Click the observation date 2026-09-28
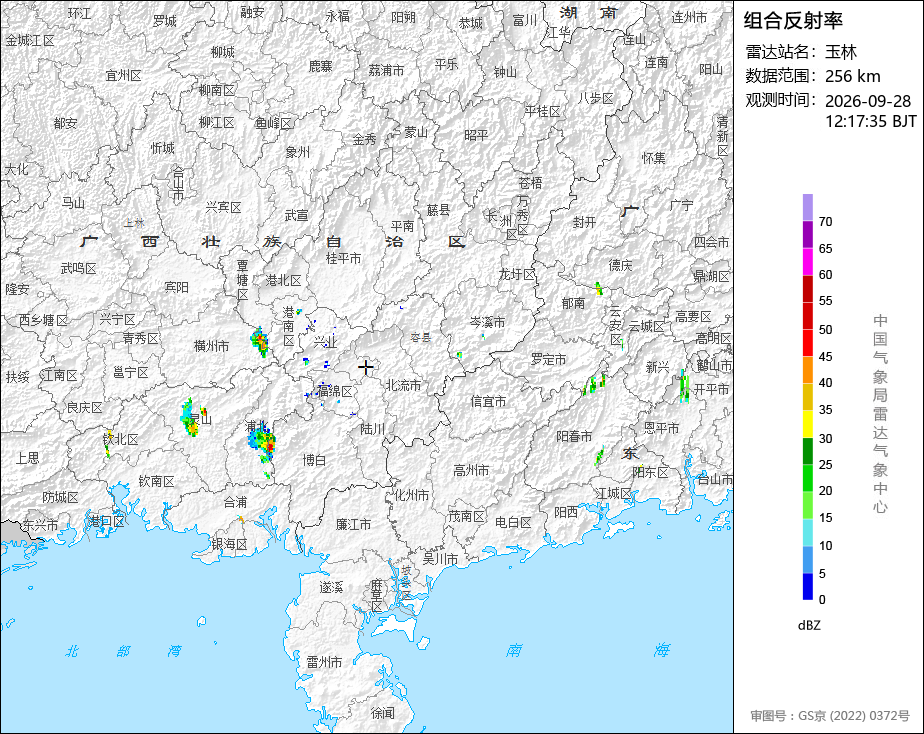 pyautogui.click(x=867, y=101)
